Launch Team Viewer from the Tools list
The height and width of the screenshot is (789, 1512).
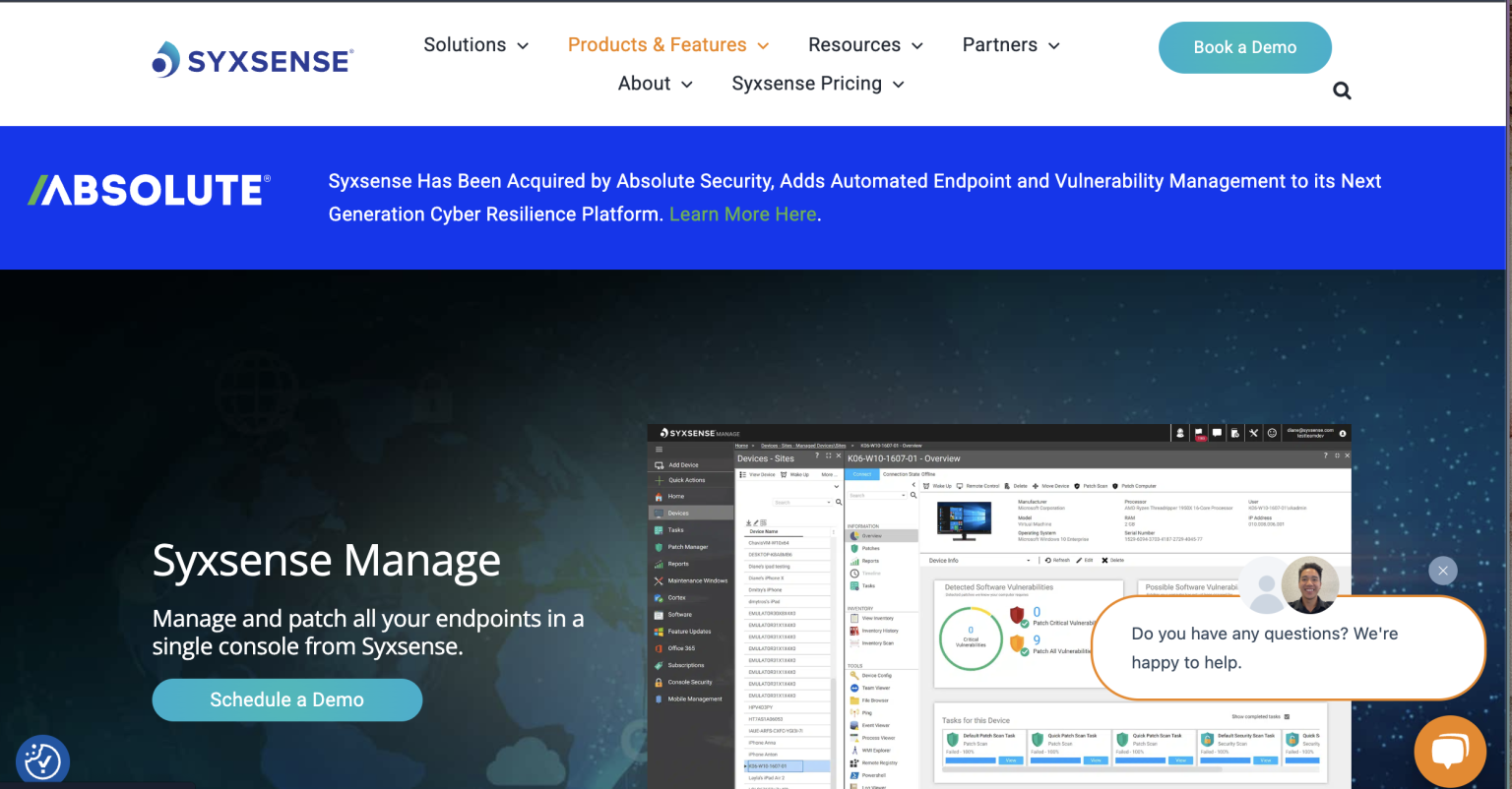click(x=875, y=688)
